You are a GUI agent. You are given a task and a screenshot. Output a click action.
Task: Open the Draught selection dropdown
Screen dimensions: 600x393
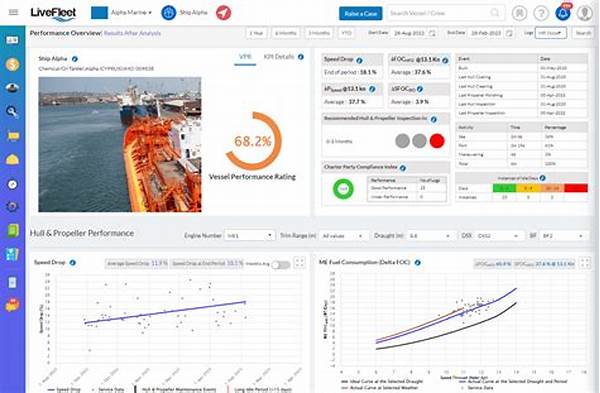click(x=430, y=236)
